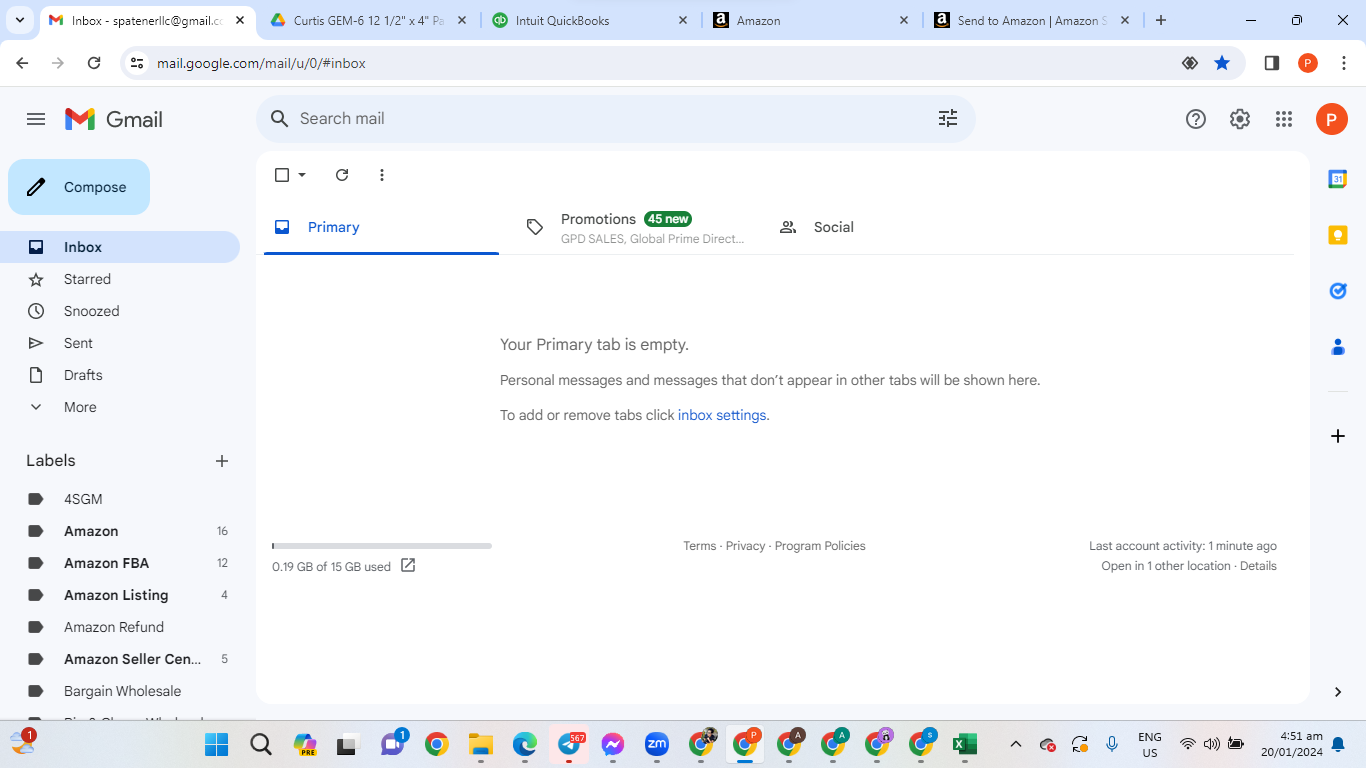Open the Amazon Listing label
The height and width of the screenshot is (768, 1366).
coord(120,595)
